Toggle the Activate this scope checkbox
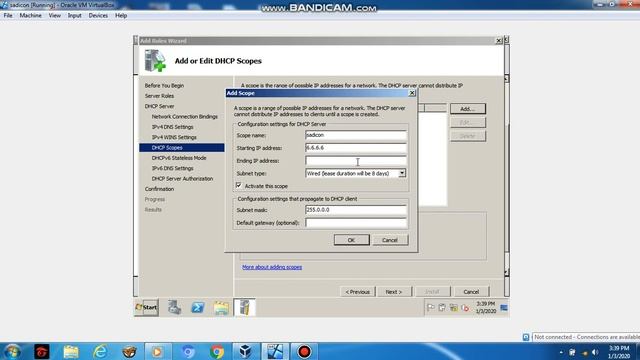 [239, 185]
